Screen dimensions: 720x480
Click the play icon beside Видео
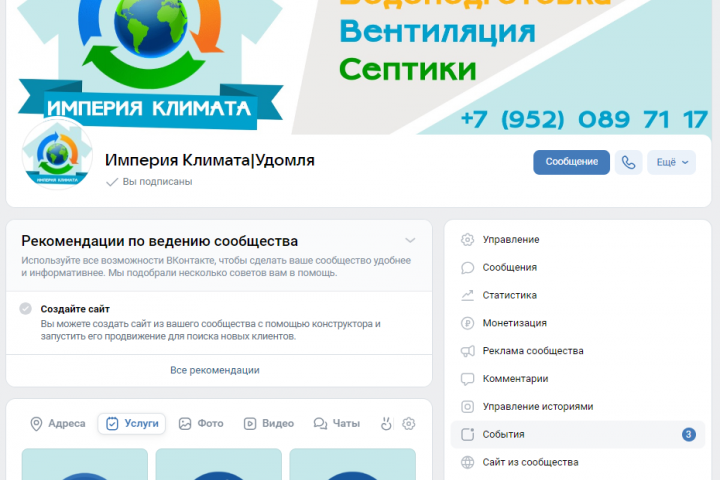tap(250, 424)
